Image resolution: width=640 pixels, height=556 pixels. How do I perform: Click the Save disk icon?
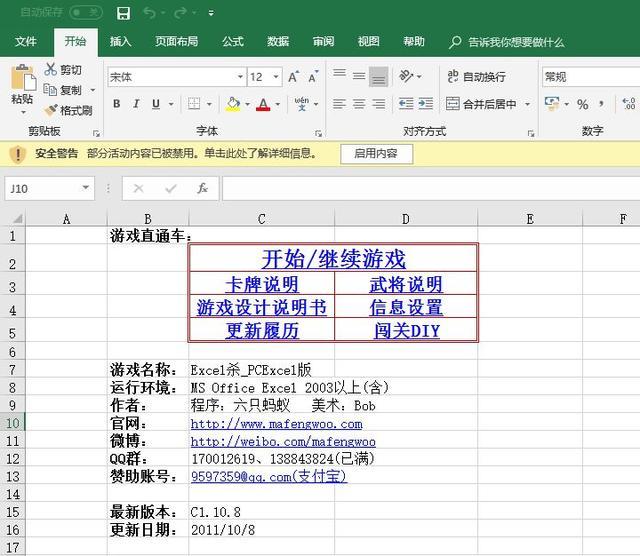click(x=123, y=13)
